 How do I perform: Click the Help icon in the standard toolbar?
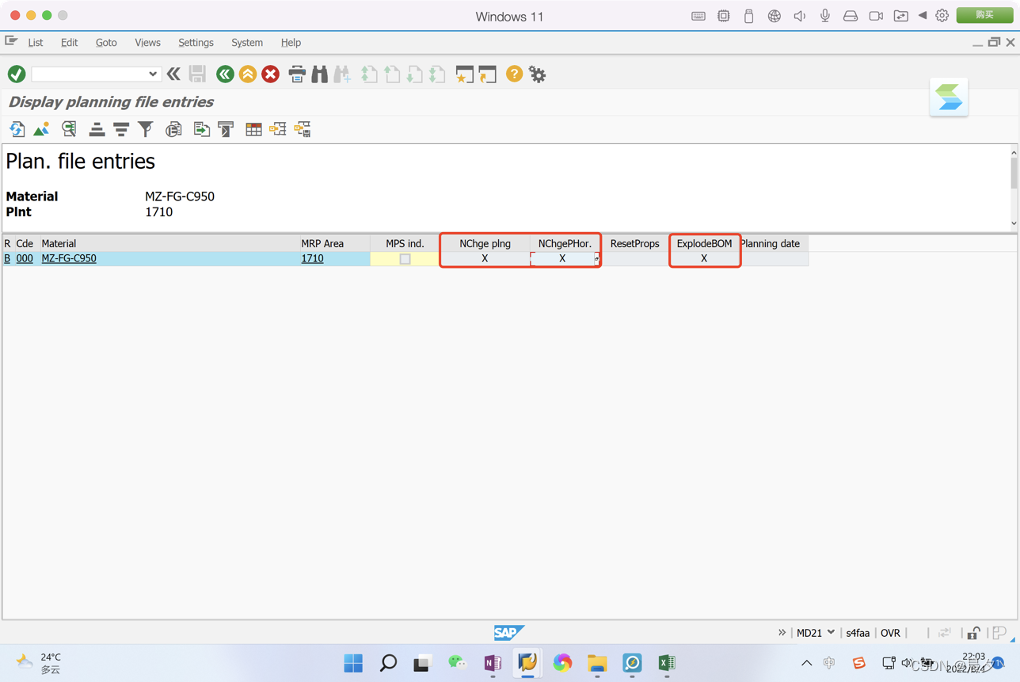point(513,74)
